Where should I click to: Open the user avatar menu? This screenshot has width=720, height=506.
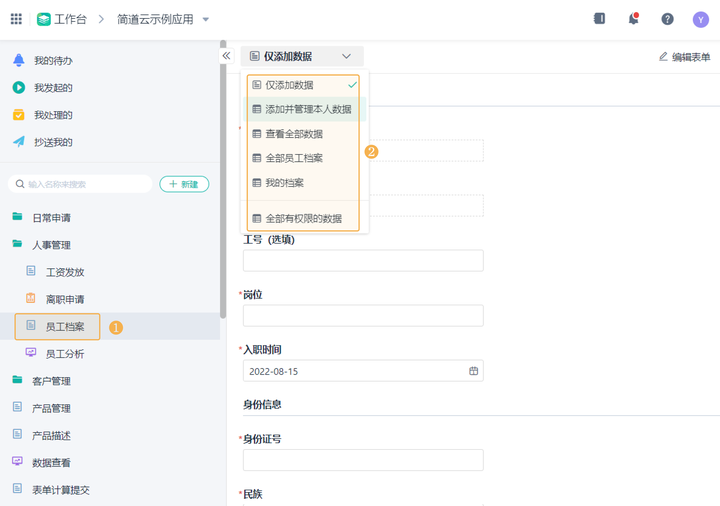(700, 19)
